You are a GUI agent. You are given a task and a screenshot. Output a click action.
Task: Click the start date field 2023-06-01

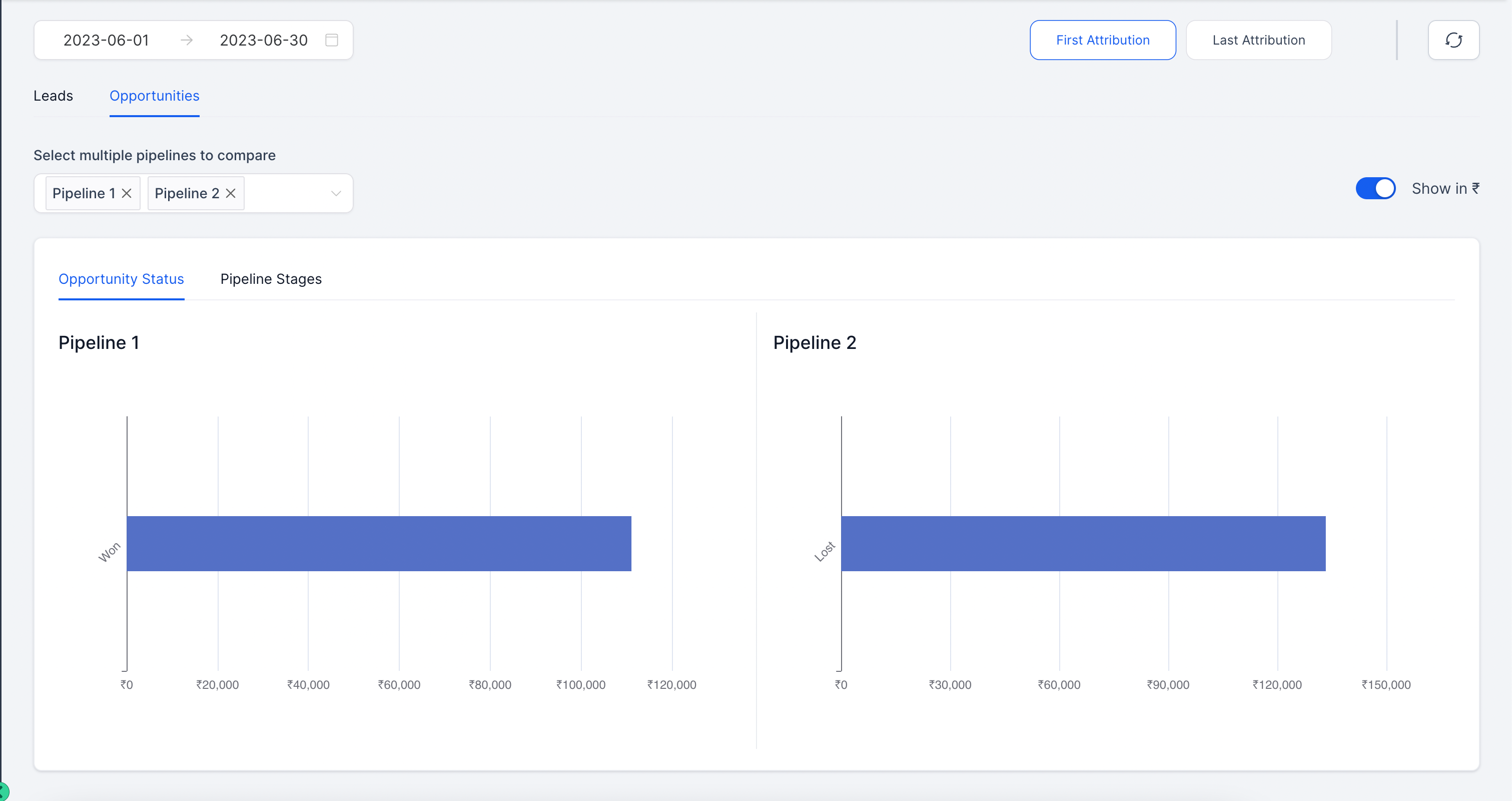click(106, 40)
